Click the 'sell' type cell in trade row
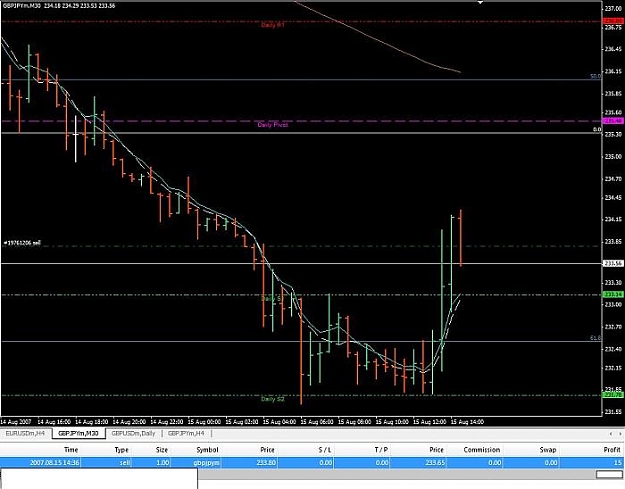This screenshot has height=489, width=625. coord(125,463)
